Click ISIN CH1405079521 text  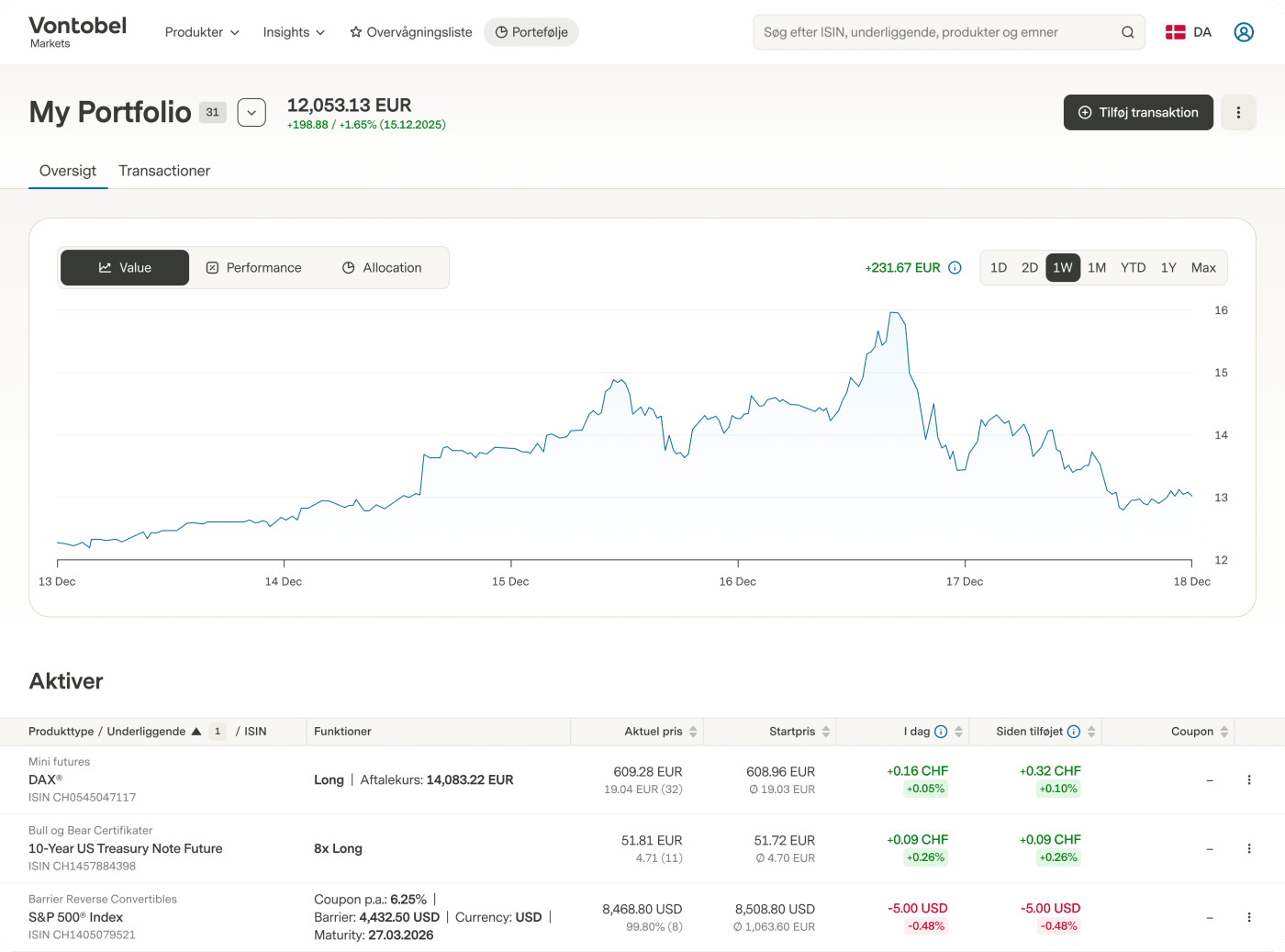pos(82,935)
